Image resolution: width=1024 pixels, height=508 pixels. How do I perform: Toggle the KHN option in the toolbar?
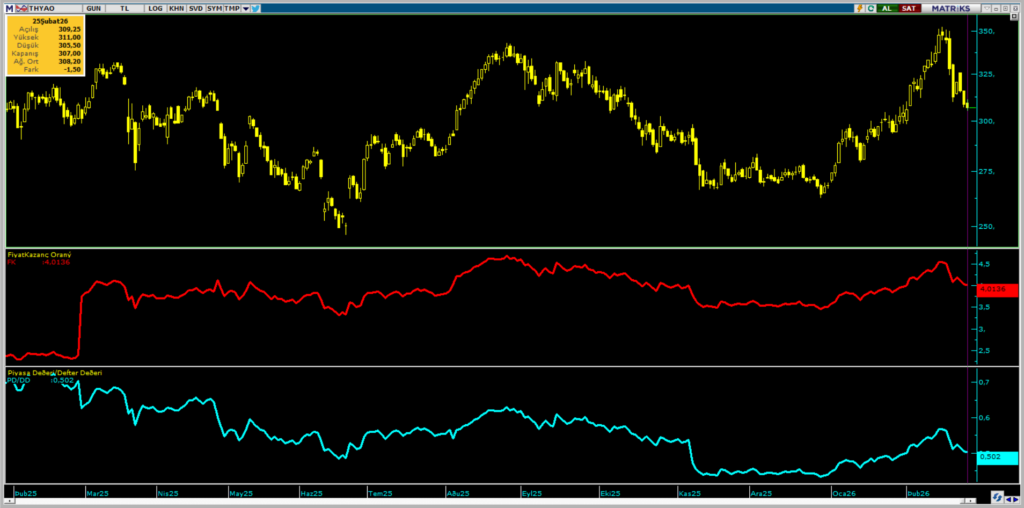[x=176, y=7]
